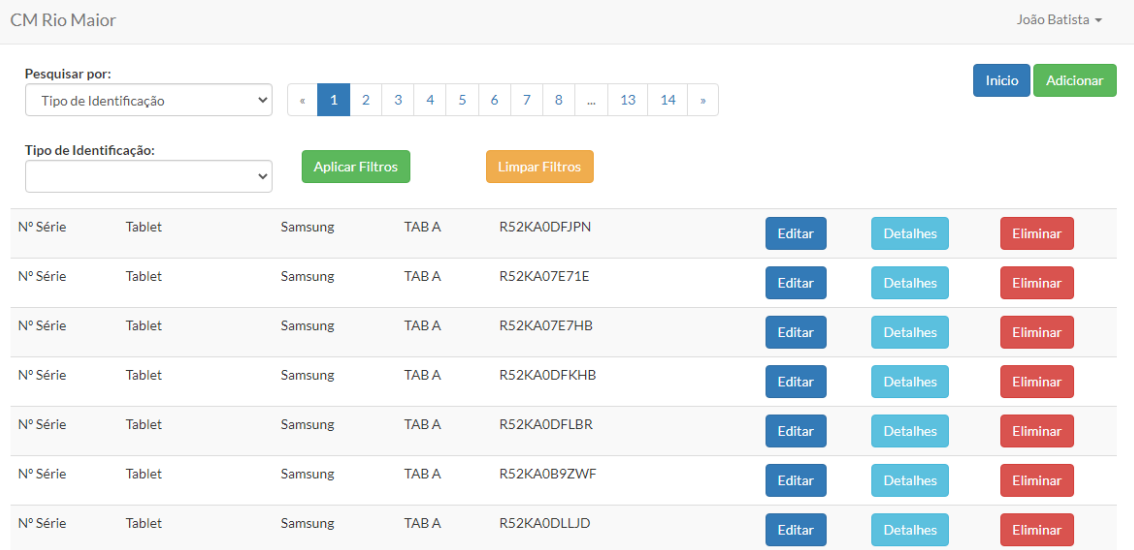The height and width of the screenshot is (550, 1134).
Task: Click serial number R52KA07E7HB
Action: 546,326
